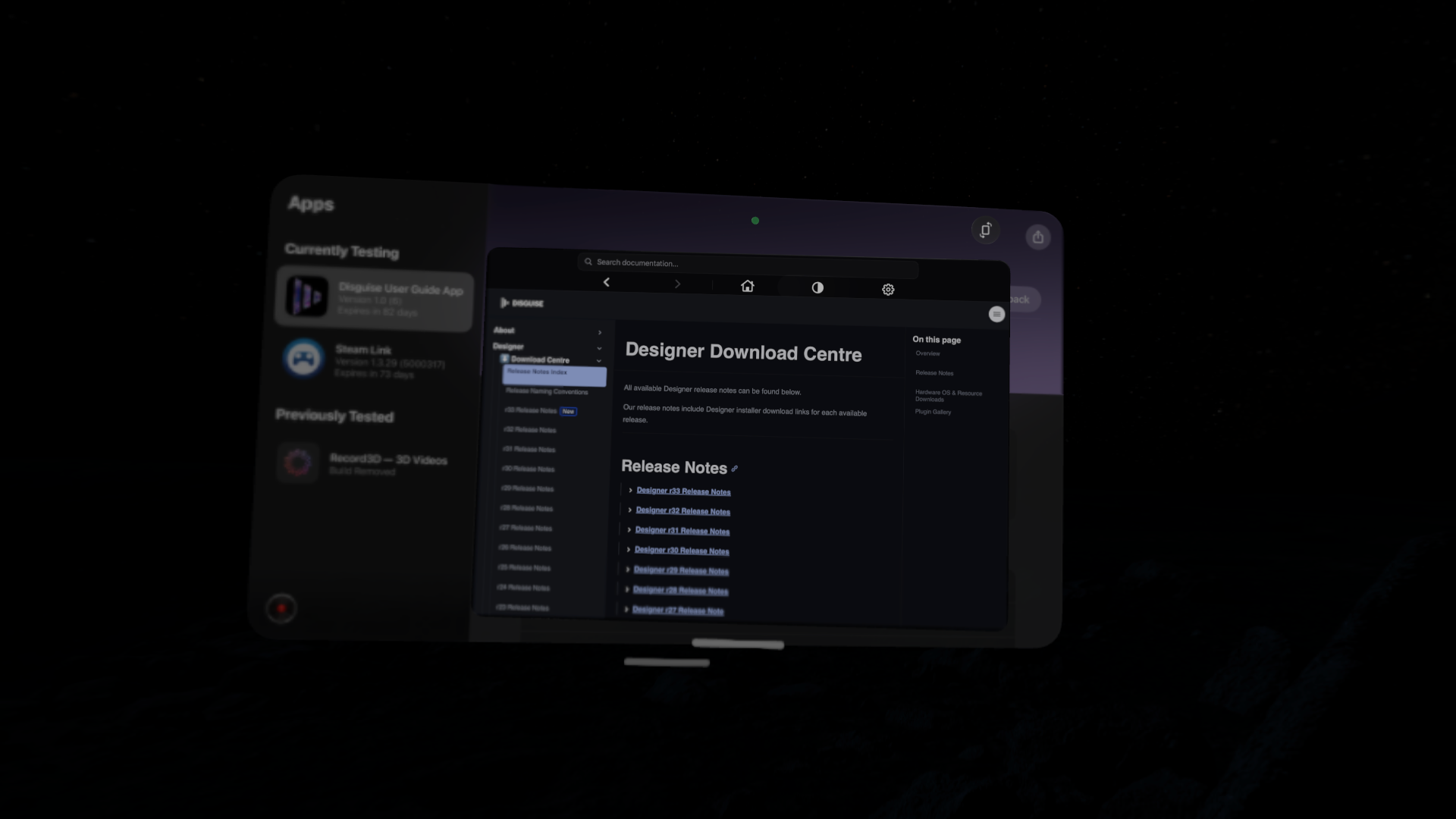The width and height of the screenshot is (1456, 819).
Task: Expand Designer r30 Release Notes arrow
Action: point(628,550)
